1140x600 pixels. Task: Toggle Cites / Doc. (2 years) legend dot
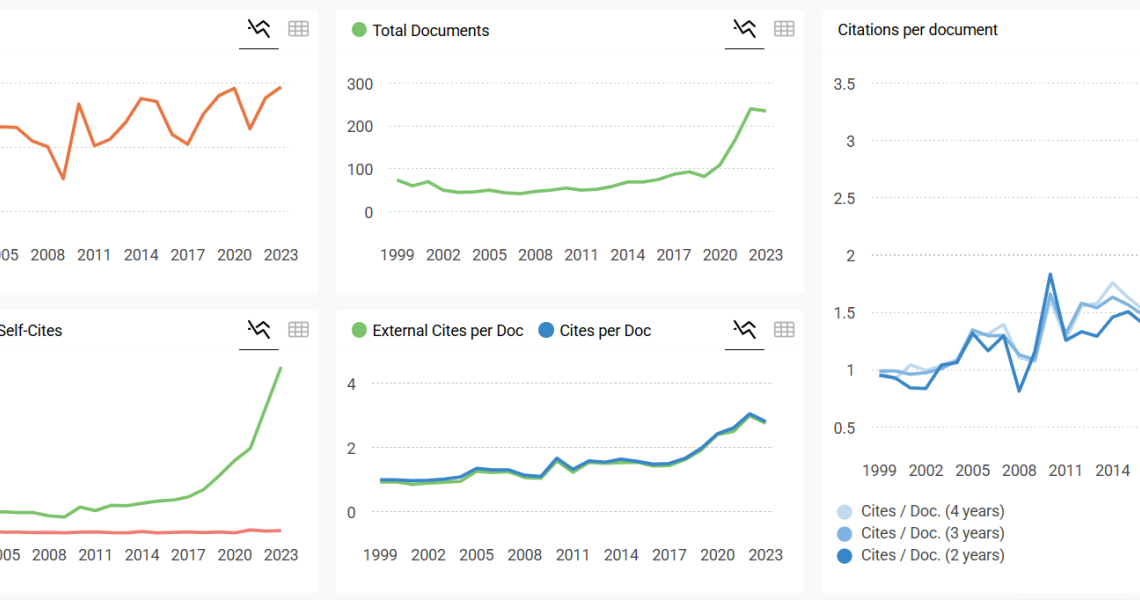844,556
